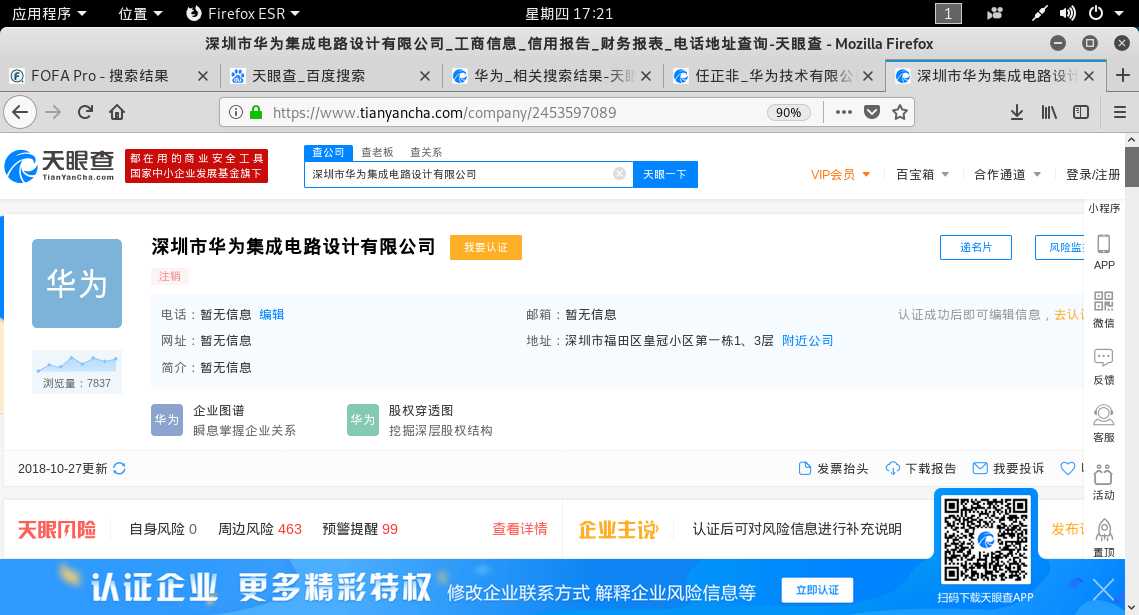The height and width of the screenshot is (615, 1139).
Task: Open the downloads panel
Action: pos(1017,112)
